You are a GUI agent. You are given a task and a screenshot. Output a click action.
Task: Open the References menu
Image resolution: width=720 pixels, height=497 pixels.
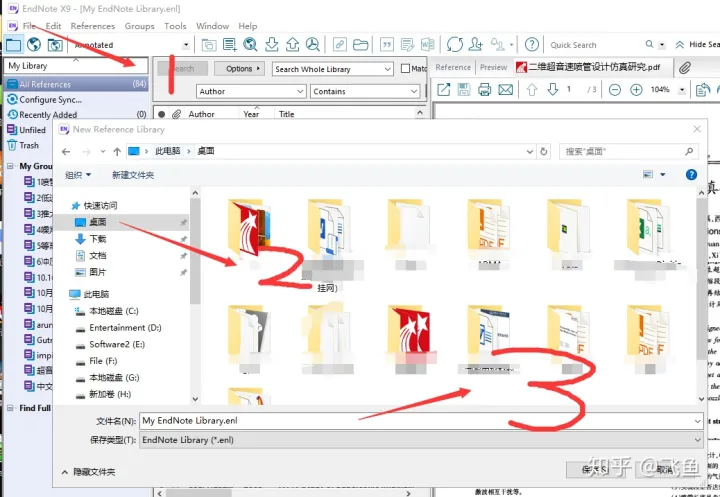click(x=93, y=26)
